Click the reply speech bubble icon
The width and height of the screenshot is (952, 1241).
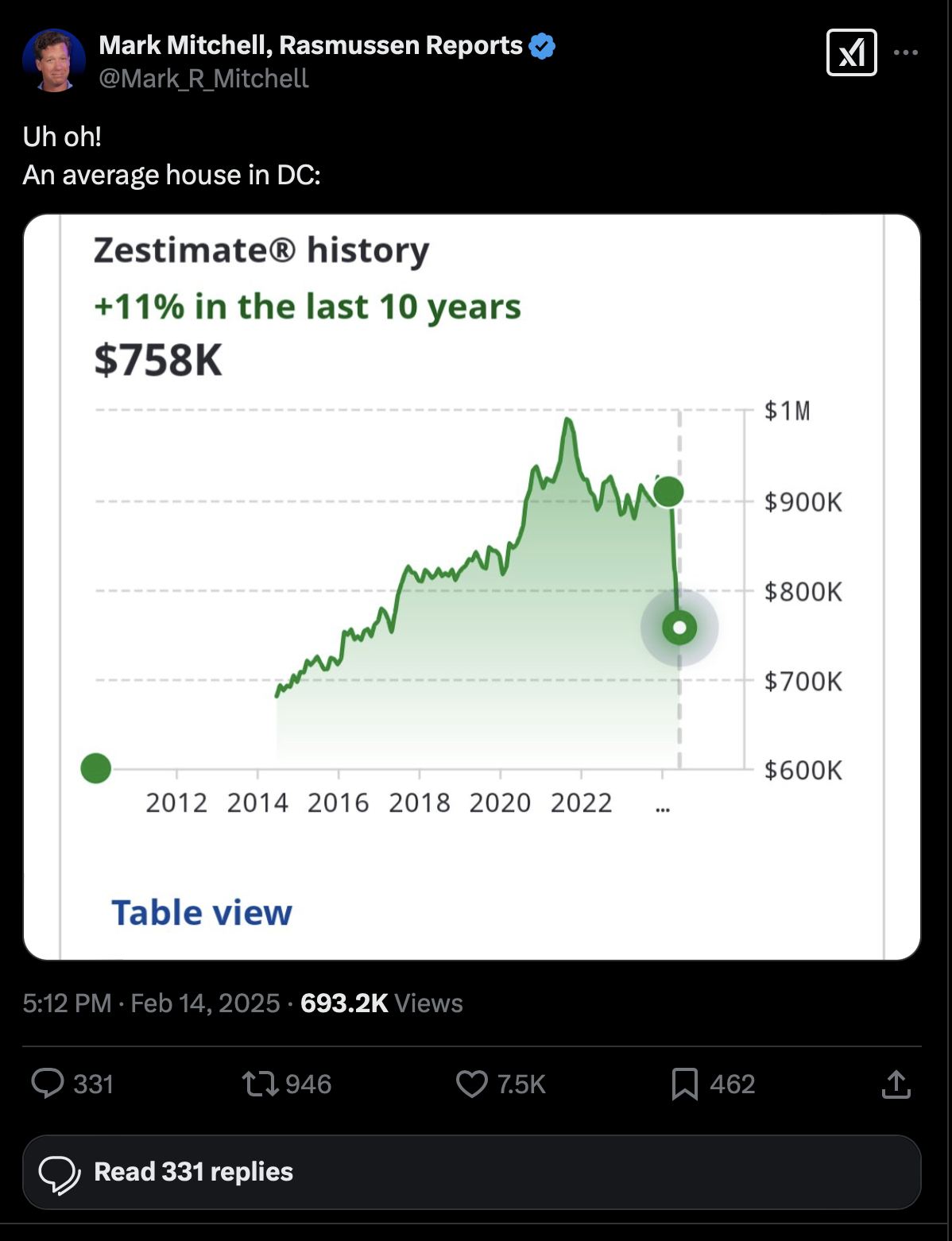(48, 1084)
